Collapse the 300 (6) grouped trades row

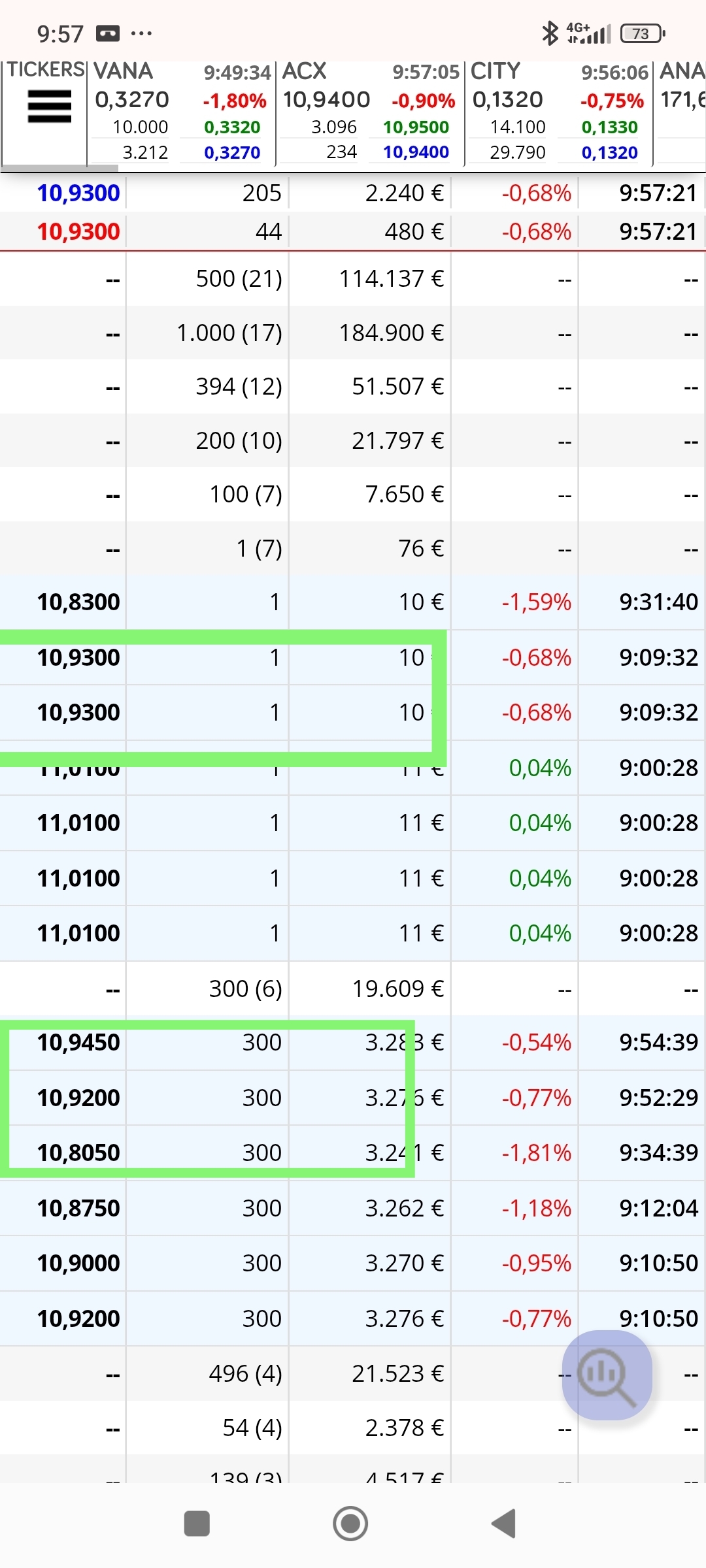click(353, 989)
